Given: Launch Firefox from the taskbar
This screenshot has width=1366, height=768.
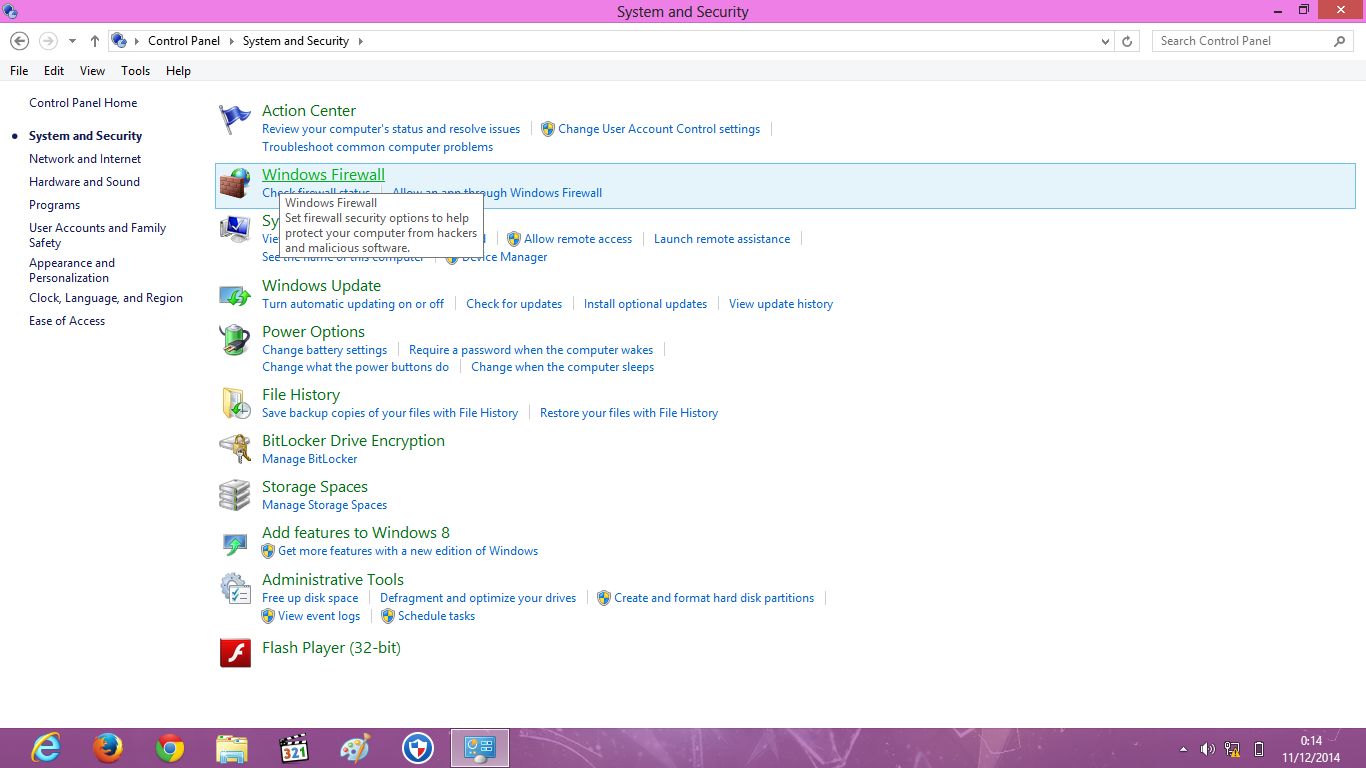Looking at the screenshot, I should (x=108, y=748).
